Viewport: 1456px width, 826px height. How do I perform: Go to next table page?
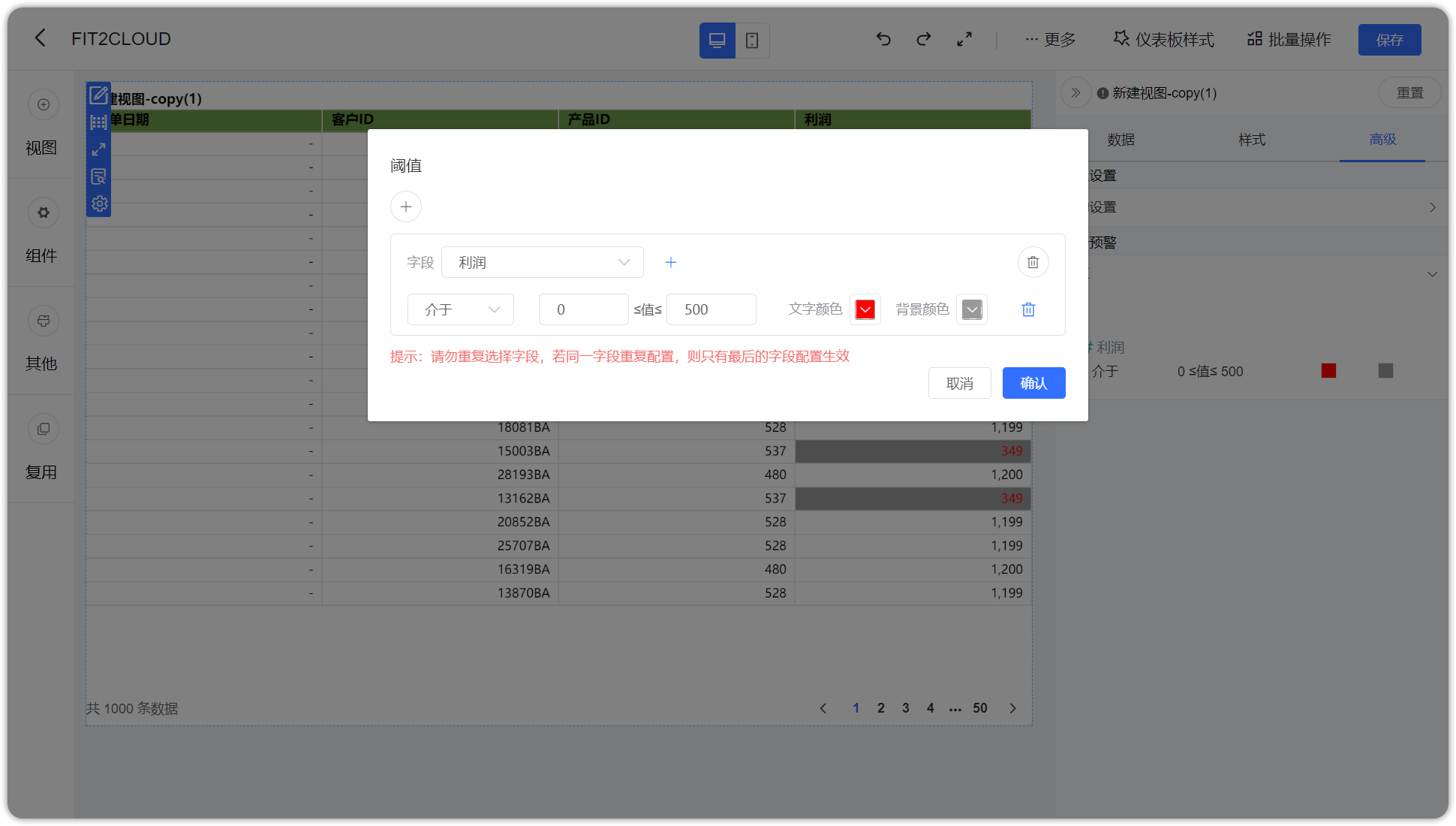click(1012, 708)
